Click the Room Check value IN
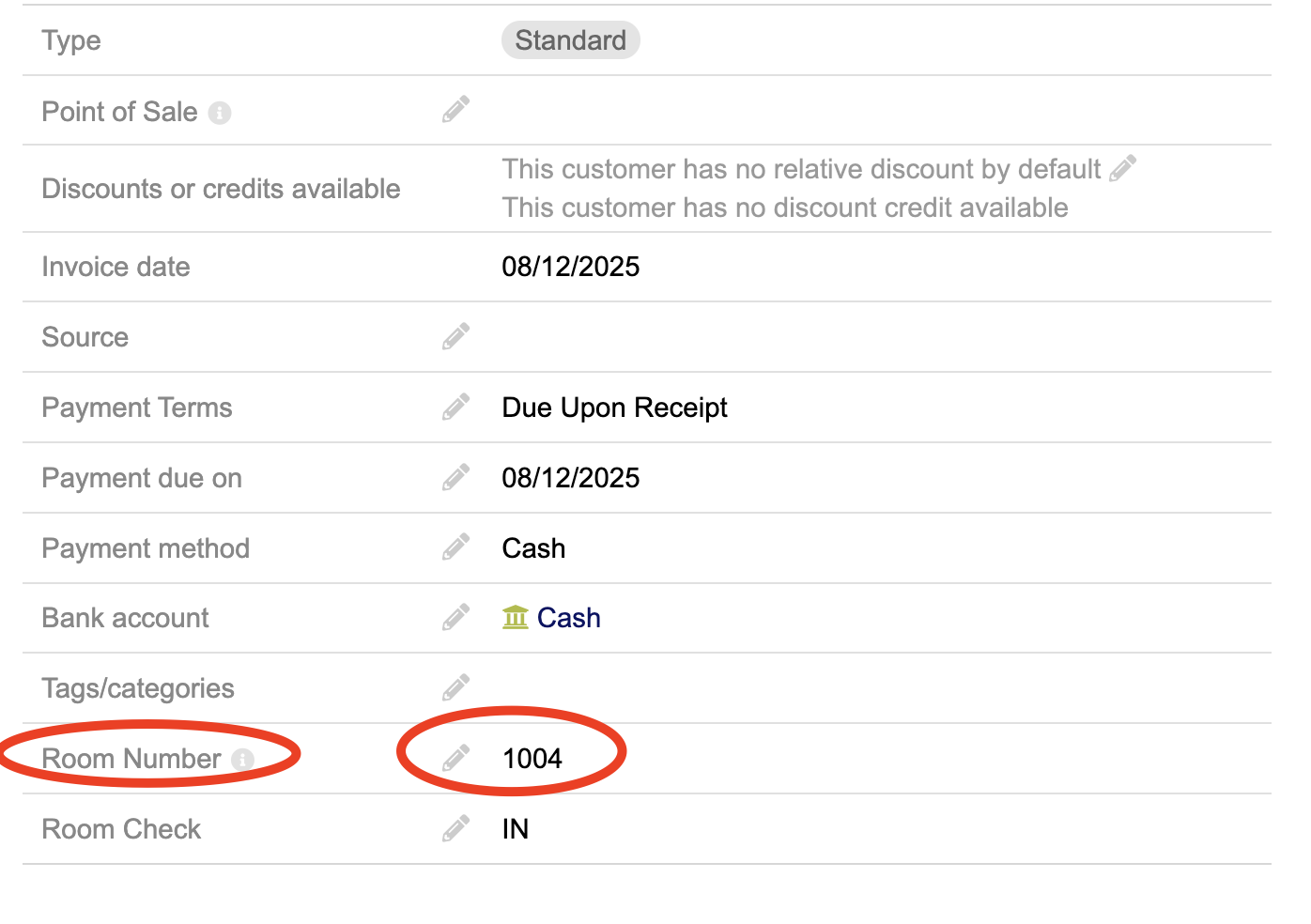Screen dimensions: 1311x924 click(516, 829)
